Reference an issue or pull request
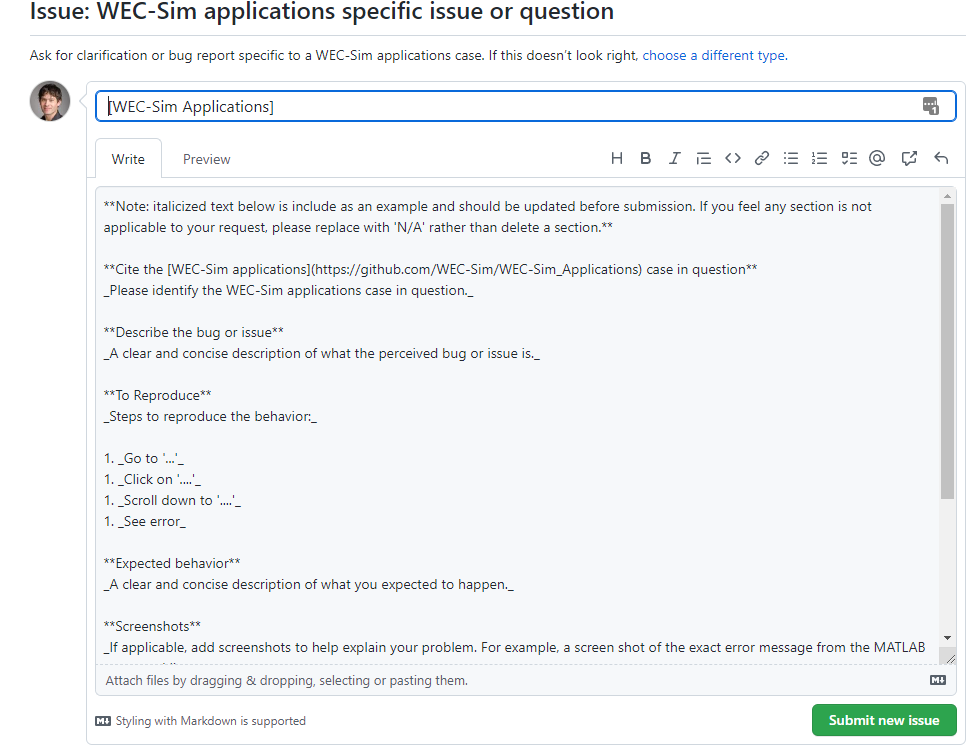Screen dimensions: 977x750 coord(909,157)
